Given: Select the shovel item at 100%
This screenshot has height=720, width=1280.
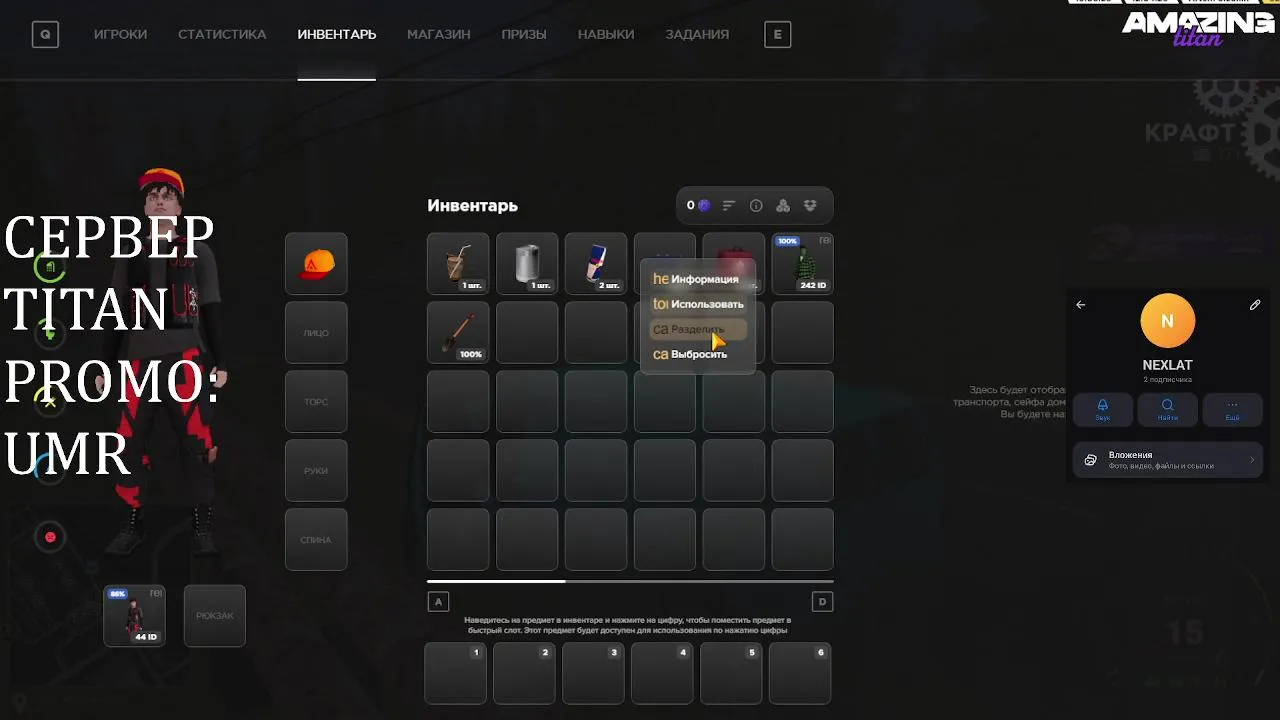Looking at the screenshot, I should click(x=458, y=333).
